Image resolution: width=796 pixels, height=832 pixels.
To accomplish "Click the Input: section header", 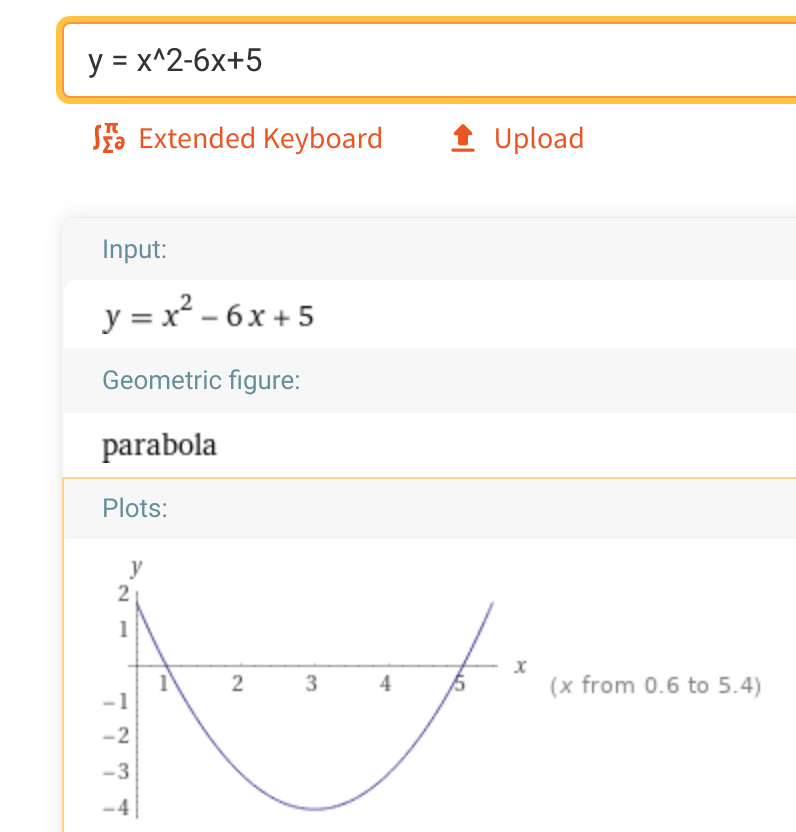I will (135, 249).
